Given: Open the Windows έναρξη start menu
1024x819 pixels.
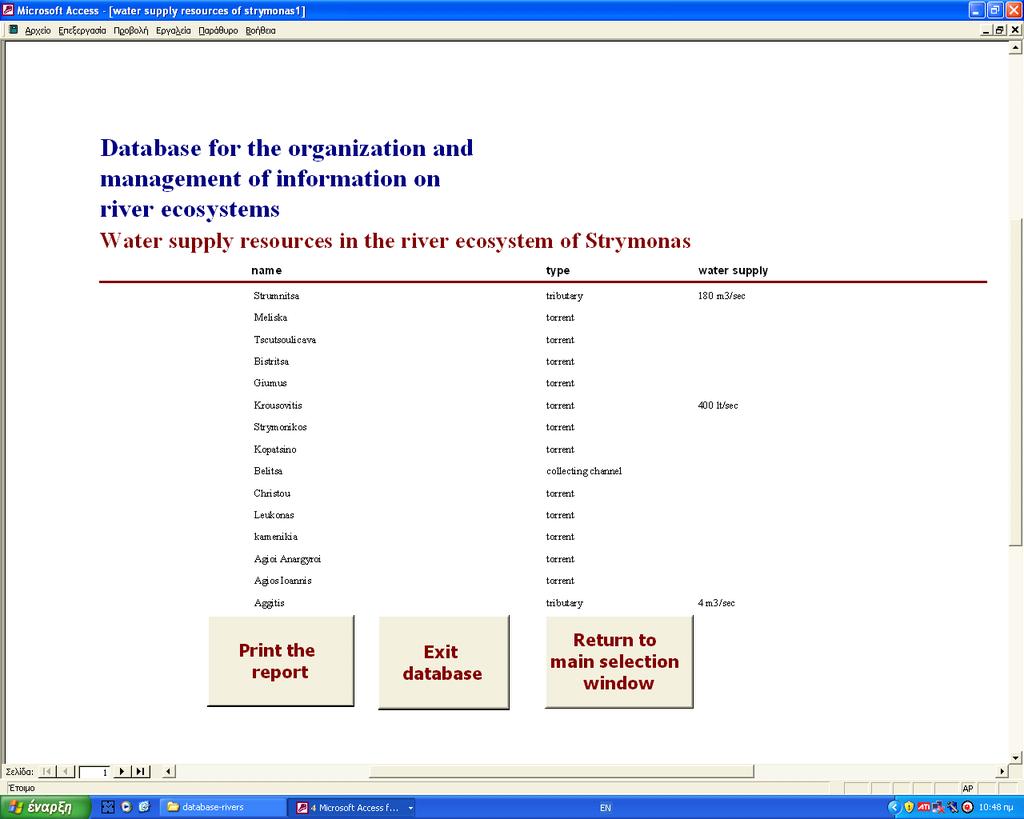Looking at the screenshot, I should click(45, 807).
